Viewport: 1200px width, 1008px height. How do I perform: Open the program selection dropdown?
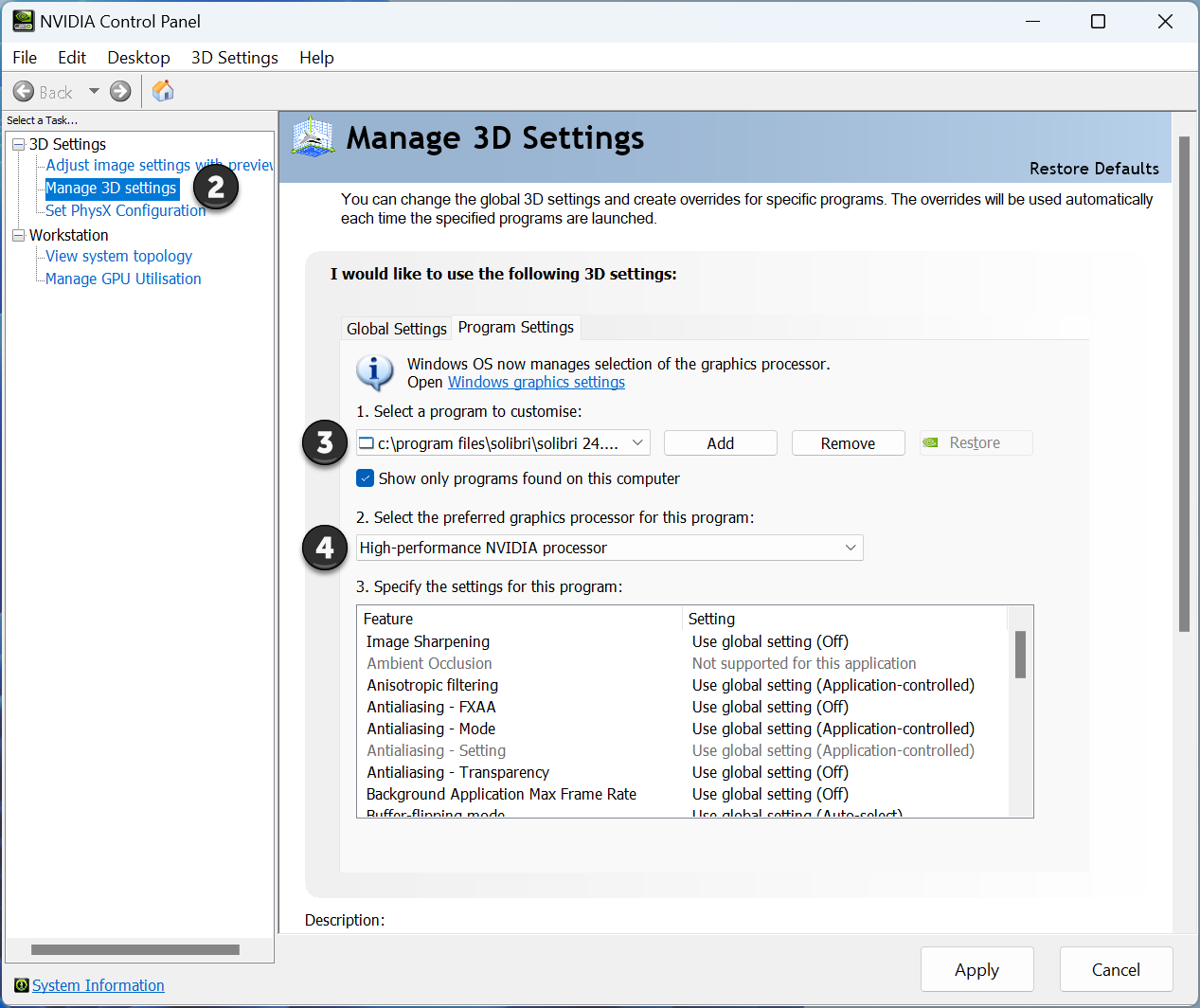503,442
